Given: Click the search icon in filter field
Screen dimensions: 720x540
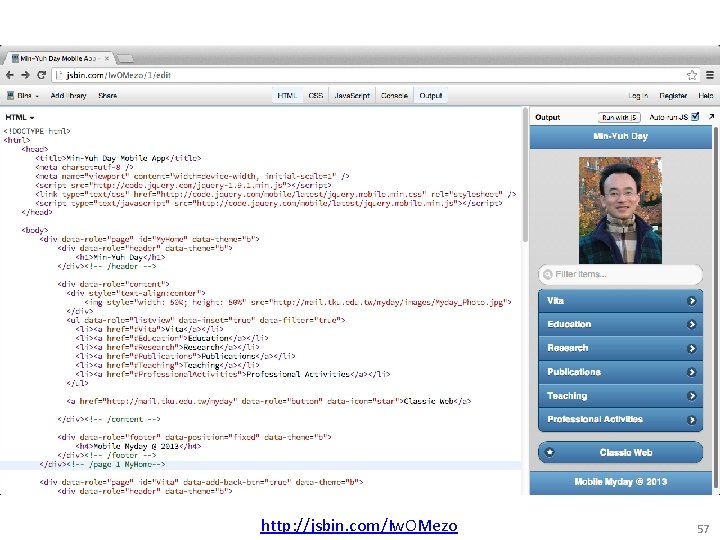Looking at the screenshot, I should pyautogui.click(x=547, y=275).
